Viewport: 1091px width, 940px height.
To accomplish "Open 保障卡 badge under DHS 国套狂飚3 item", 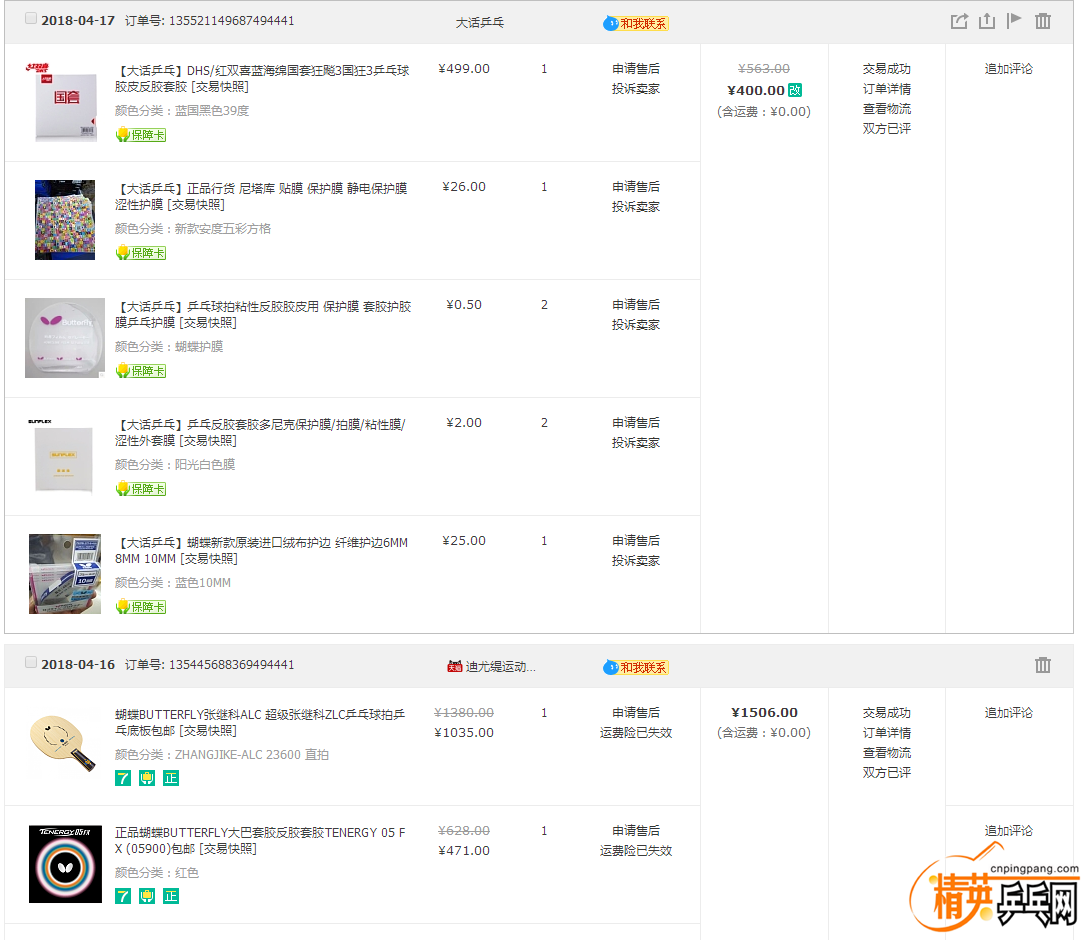I will click(141, 135).
